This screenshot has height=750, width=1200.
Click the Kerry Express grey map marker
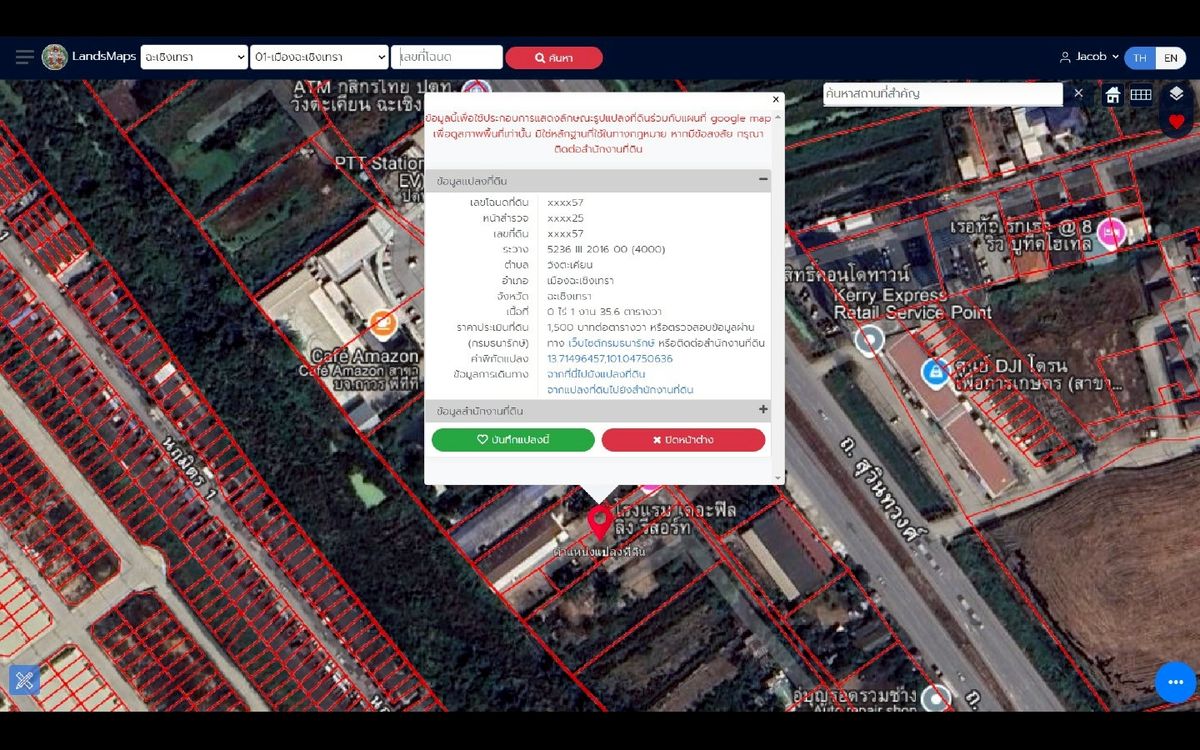tap(870, 339)
